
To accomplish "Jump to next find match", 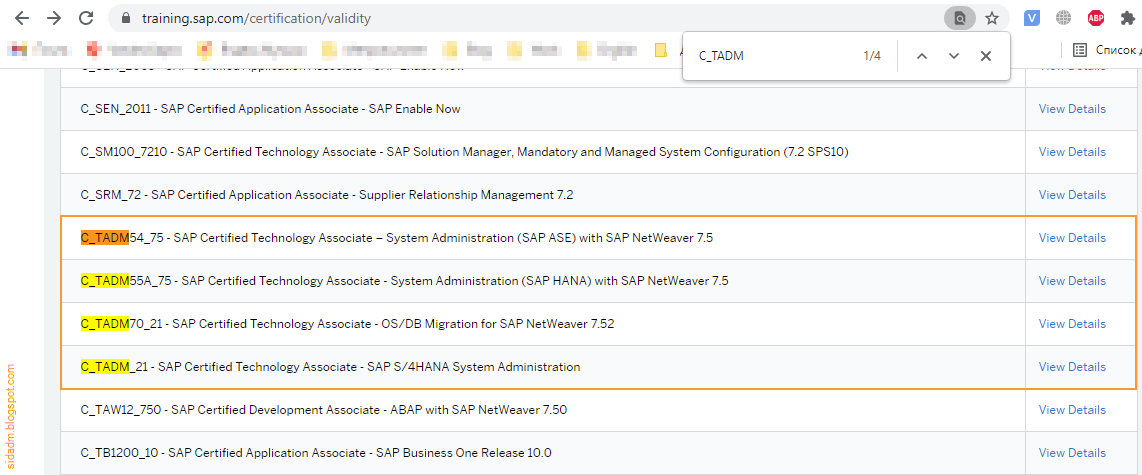I will click(x=953, y=56).
